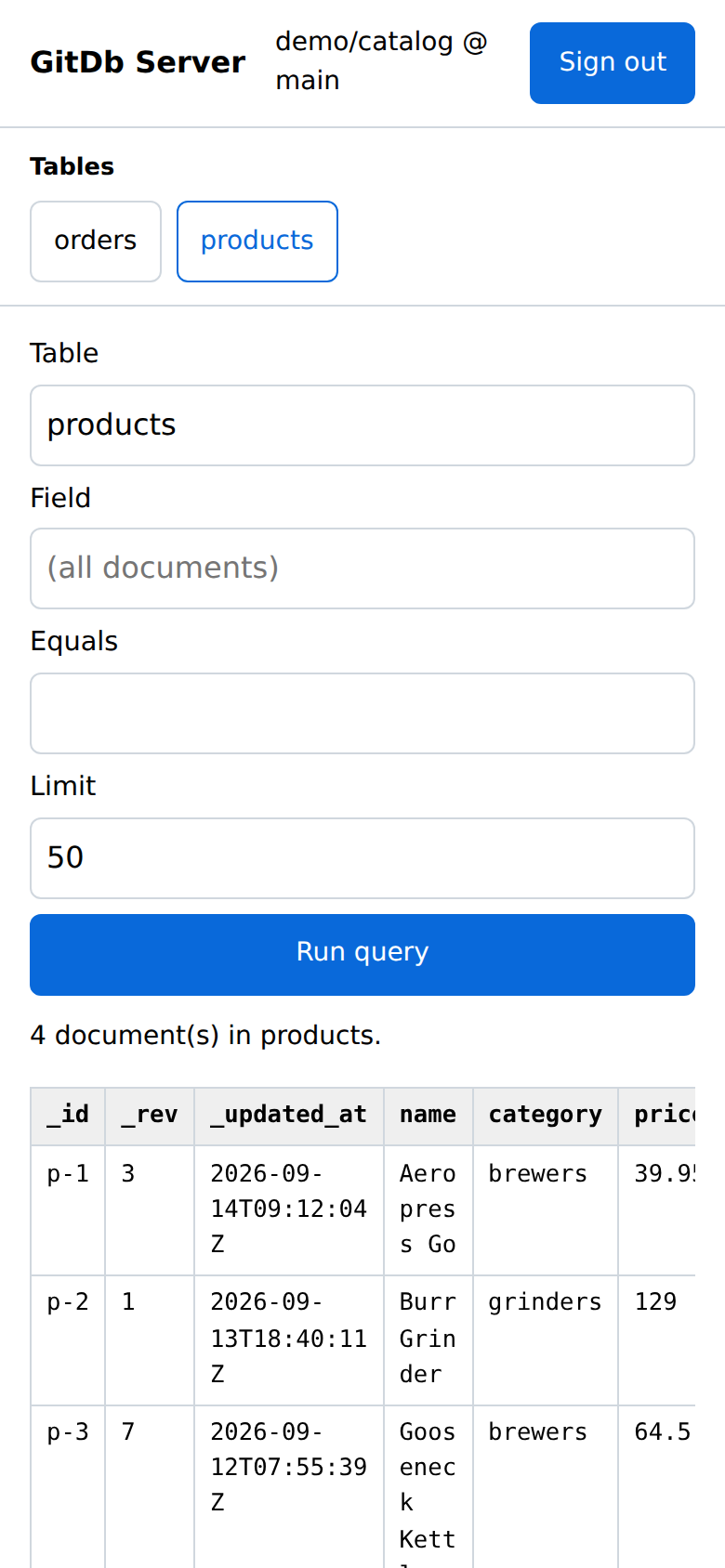Focus the Equals input field
The image size is (725, 1568).
tap(362, 713)
